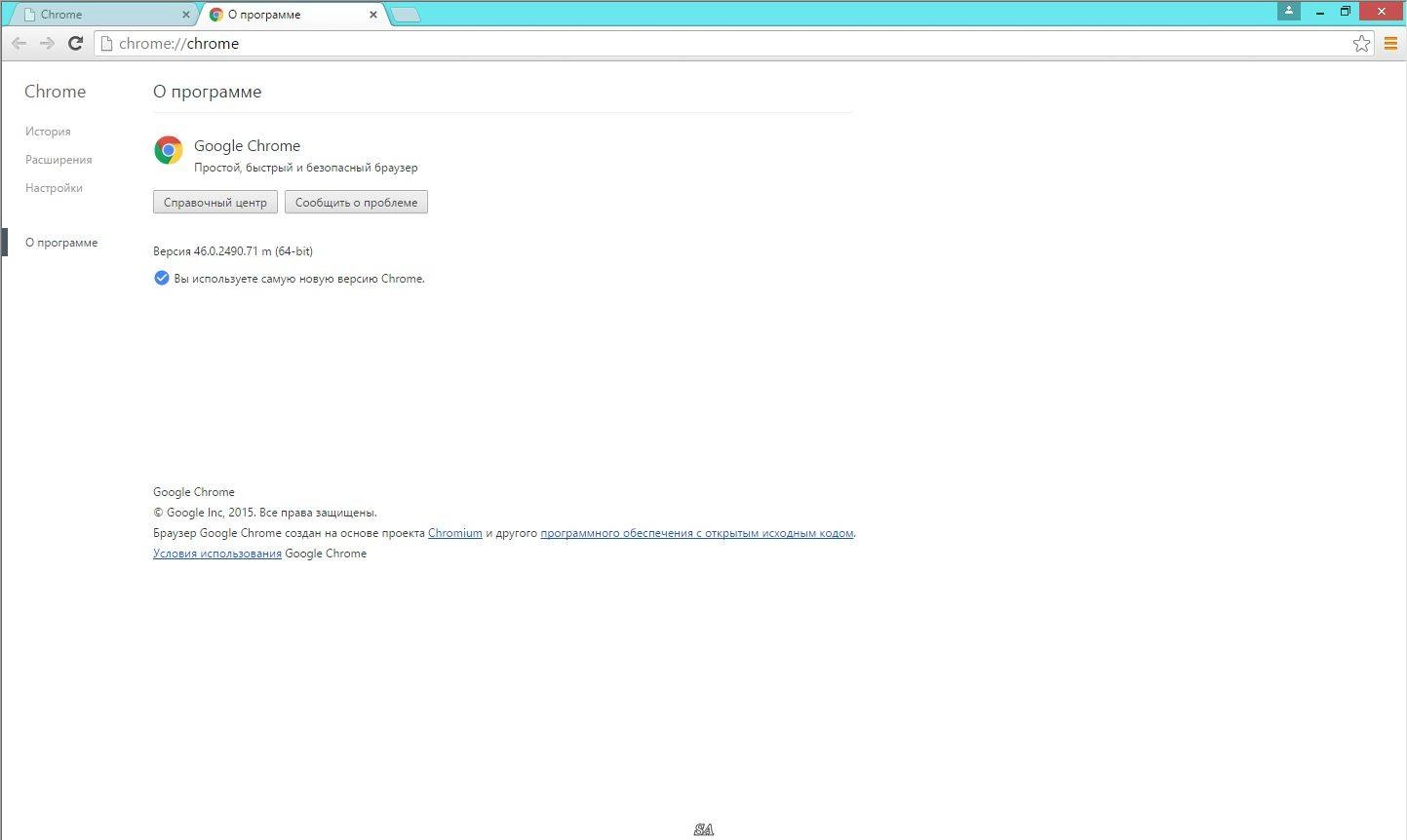This screenshot has height=840, width=1407.
Task: Select the 'О программе' tab
Action: pos(291,15)
